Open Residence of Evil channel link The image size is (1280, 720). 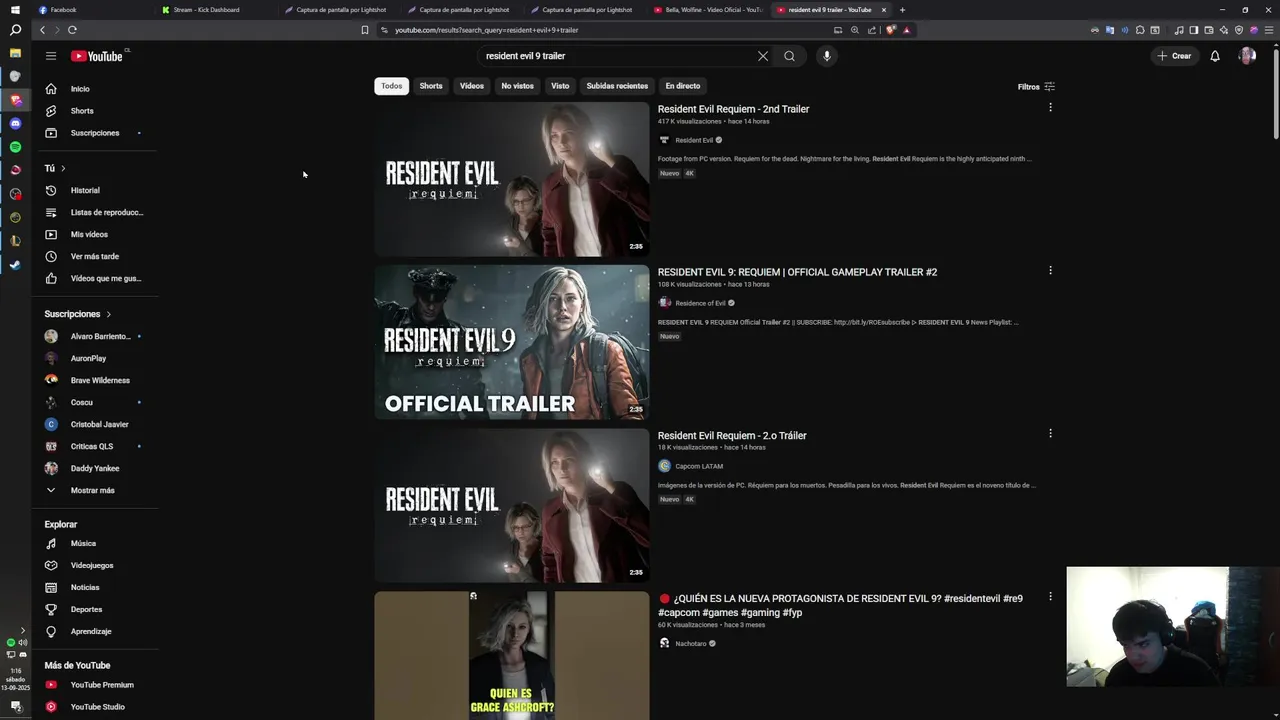(700, 303)
